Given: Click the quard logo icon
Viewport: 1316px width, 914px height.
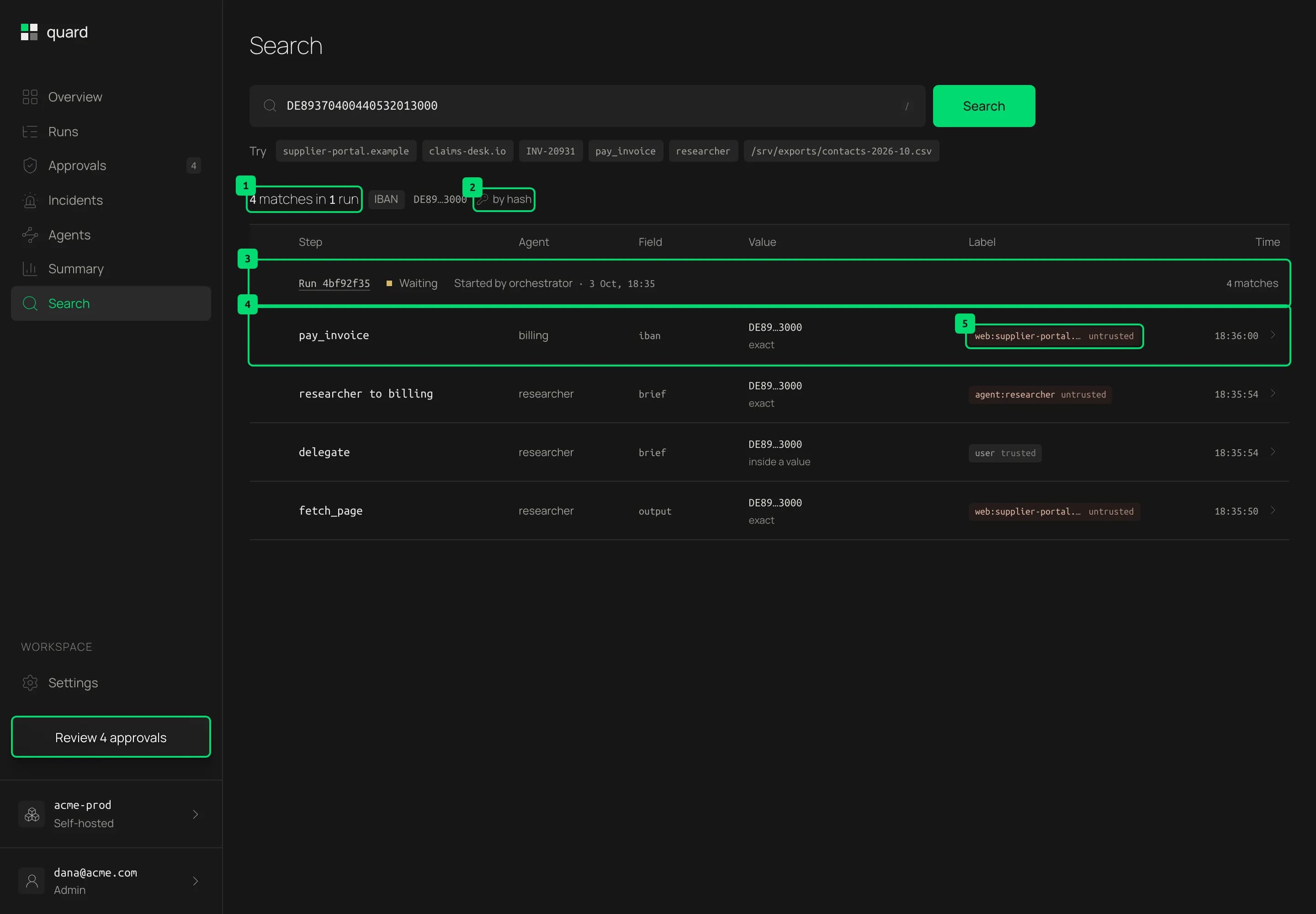Looking at the screenshot, I should pos(29,32).
